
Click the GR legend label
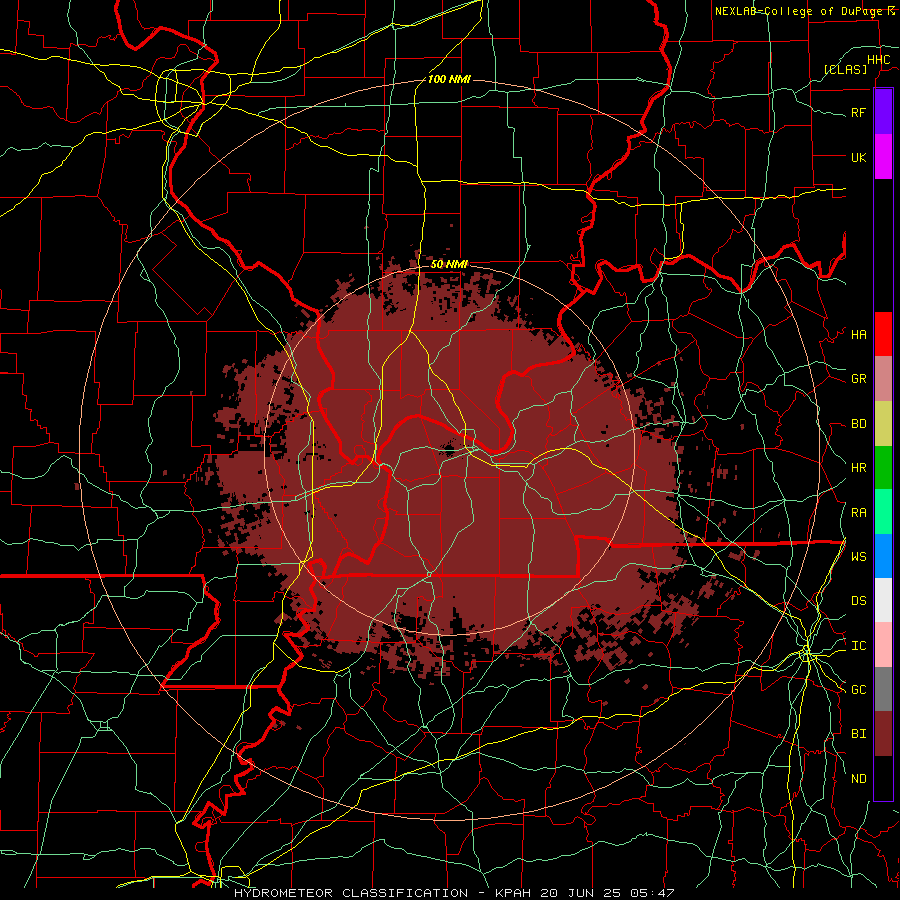point(858,379)
